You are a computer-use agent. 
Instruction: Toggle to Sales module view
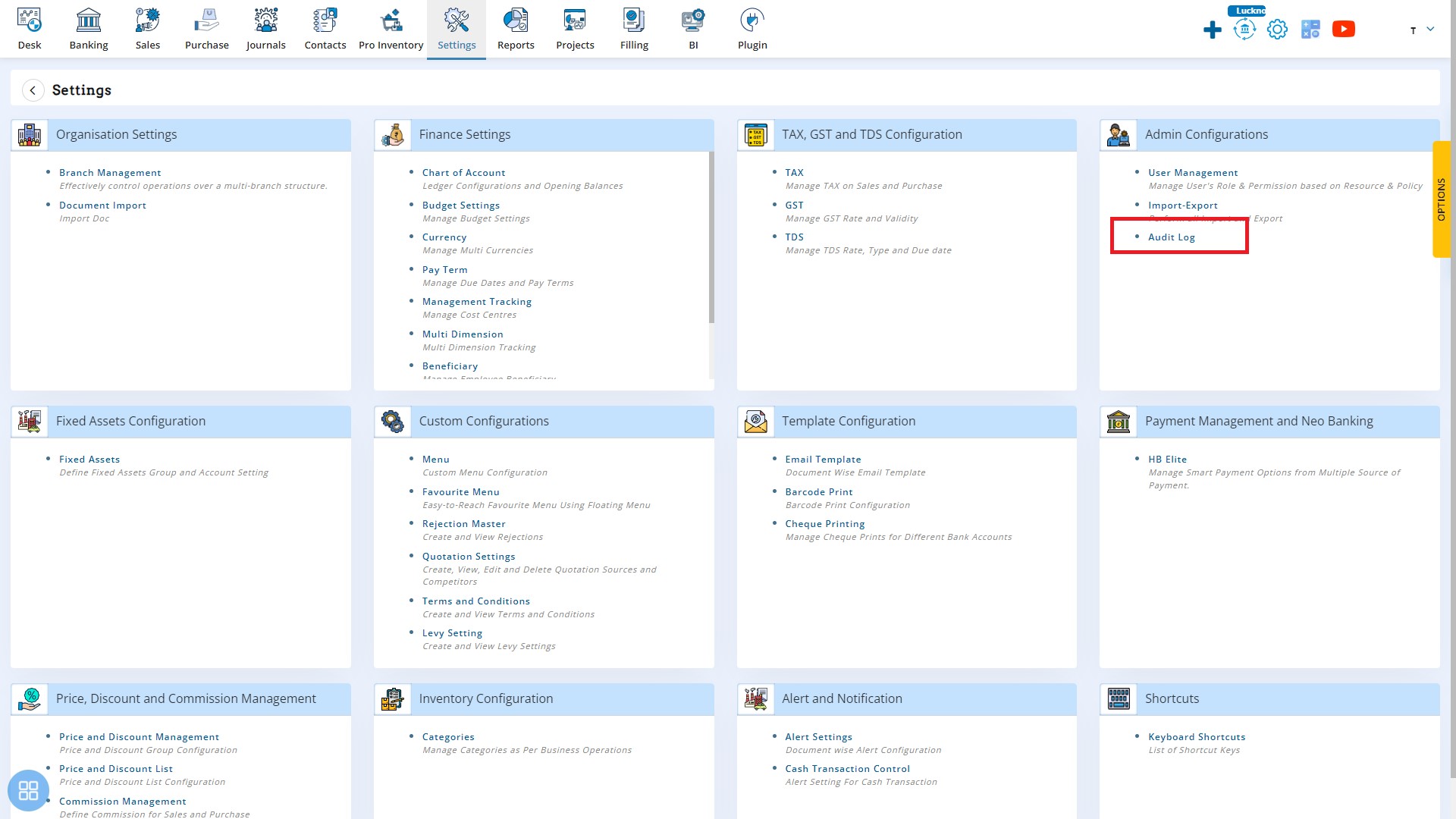[x=147, y=28]
